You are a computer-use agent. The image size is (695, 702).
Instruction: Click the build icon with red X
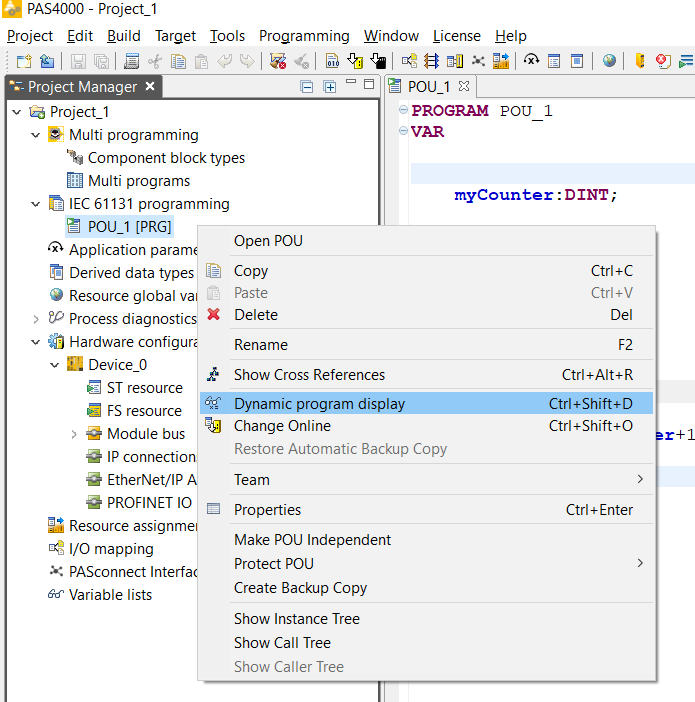[278, 61]
